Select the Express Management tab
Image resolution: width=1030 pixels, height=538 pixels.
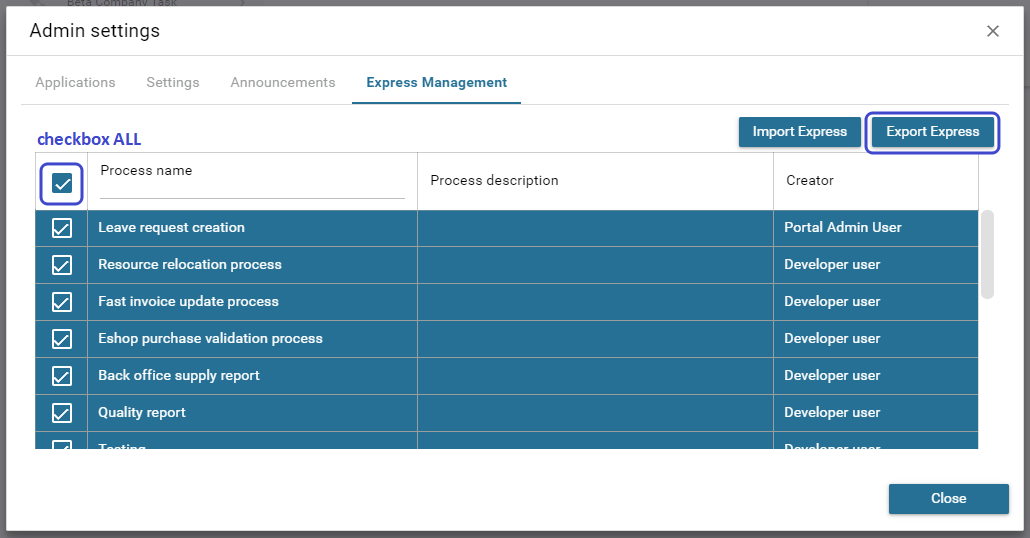point(436,82)
